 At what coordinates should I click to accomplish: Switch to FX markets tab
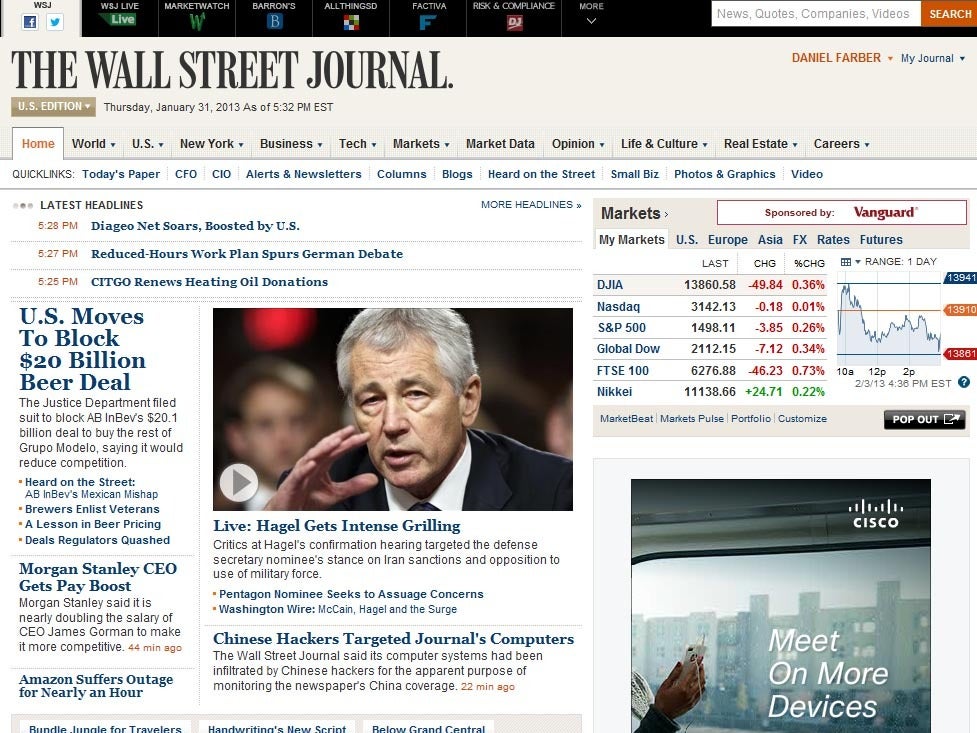click(799, 240)
